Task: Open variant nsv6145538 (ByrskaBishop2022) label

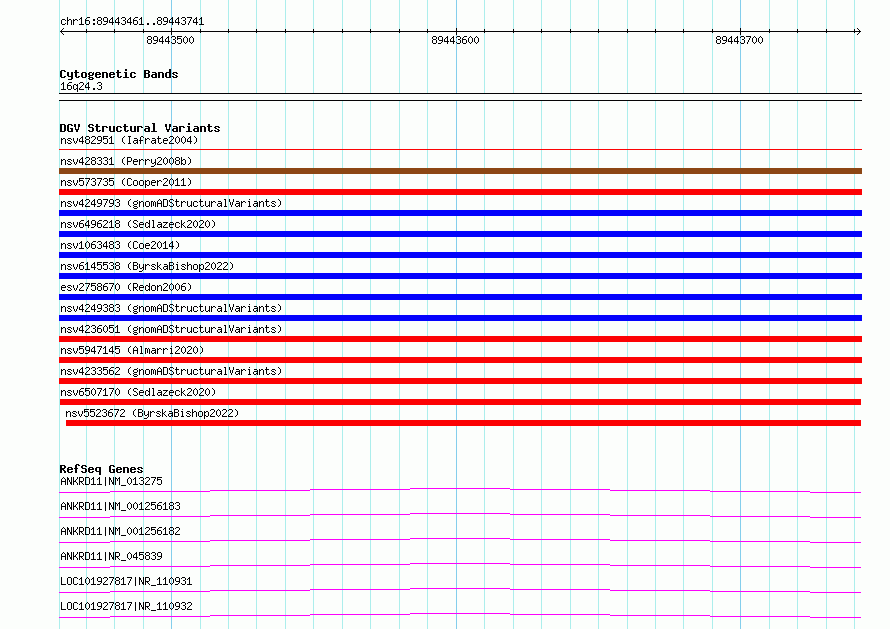Action: coord(147,266)
